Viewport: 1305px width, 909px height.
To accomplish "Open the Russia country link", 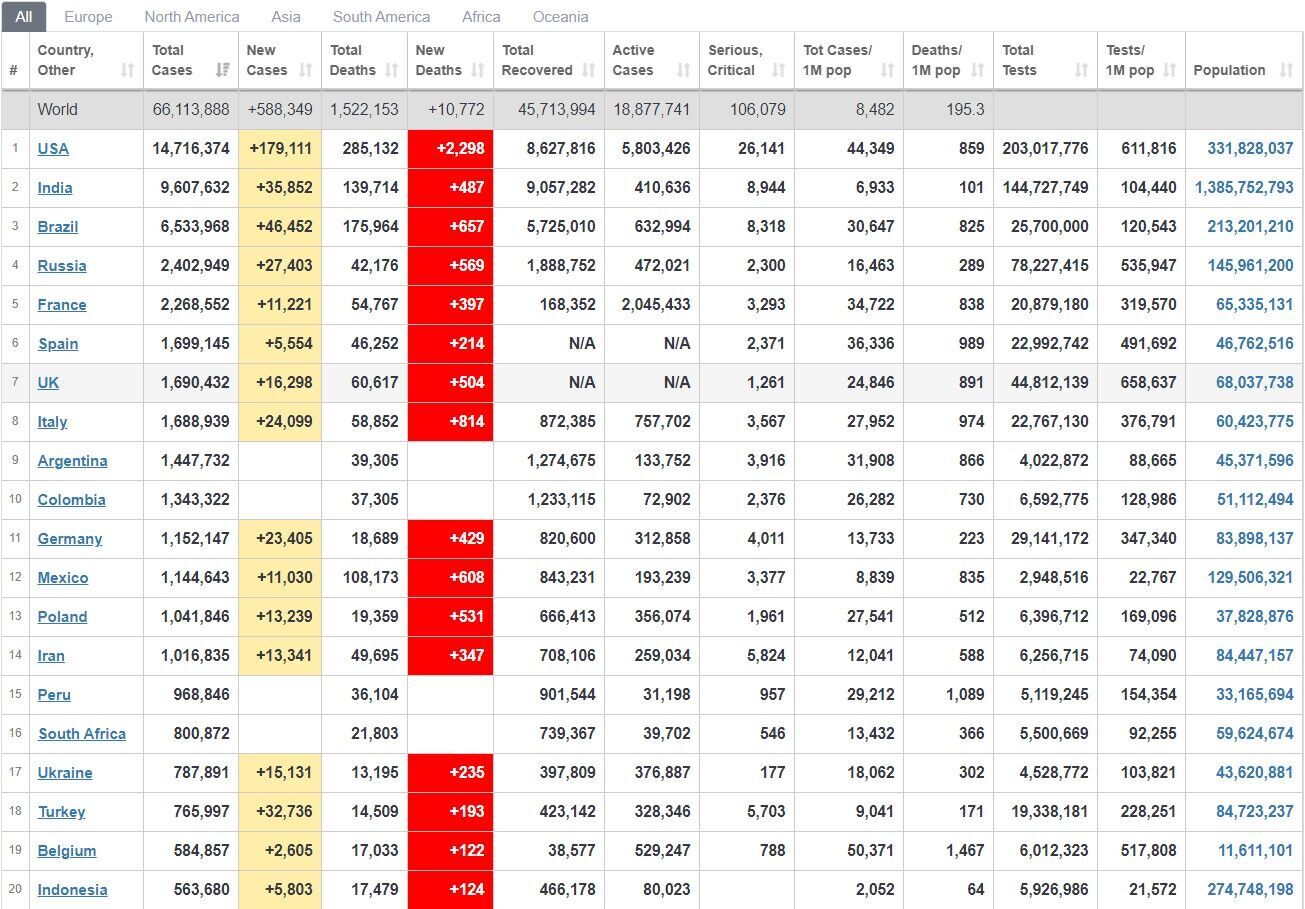I will point(62,266).
